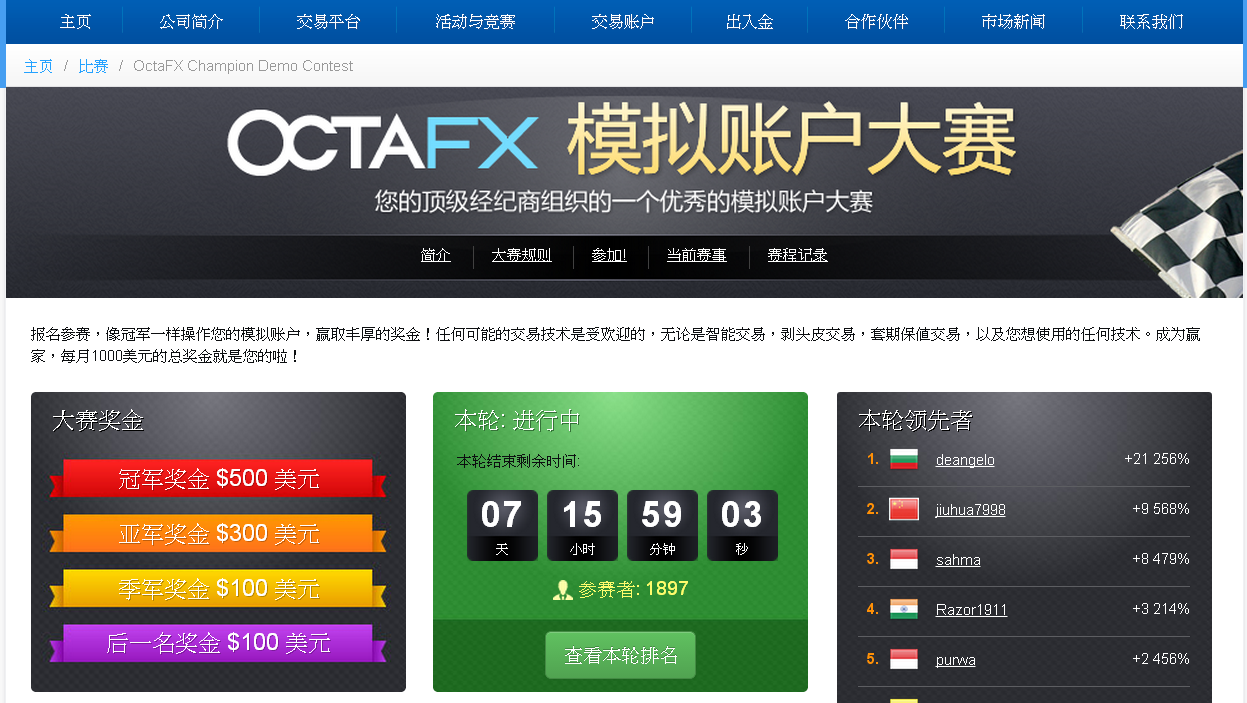Open the jiuhua7998 leader profile link
The height and width of the screenshot is (703, 1247).
click(971, 510)
